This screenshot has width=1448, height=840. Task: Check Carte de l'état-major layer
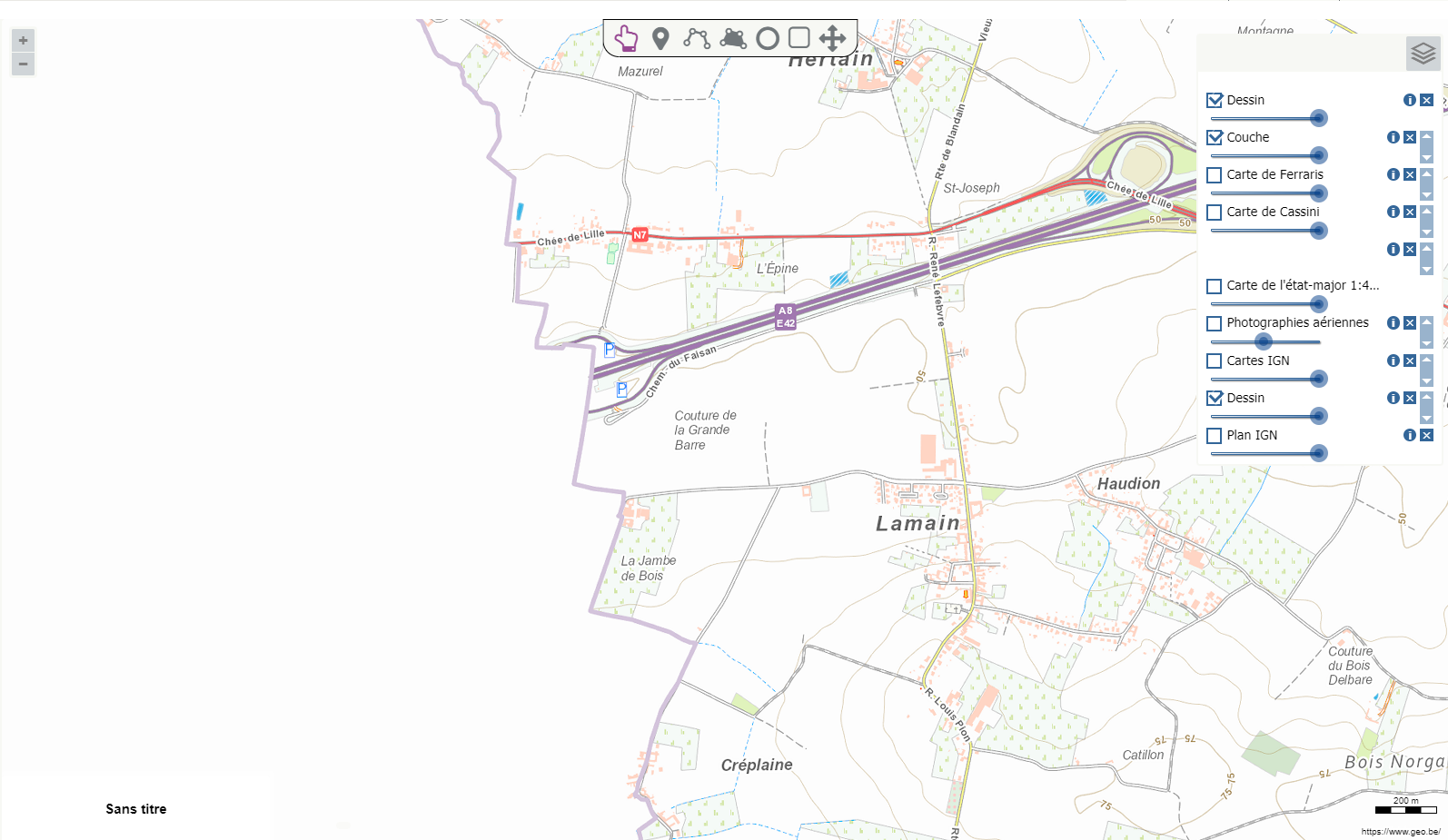(1215, 286)
